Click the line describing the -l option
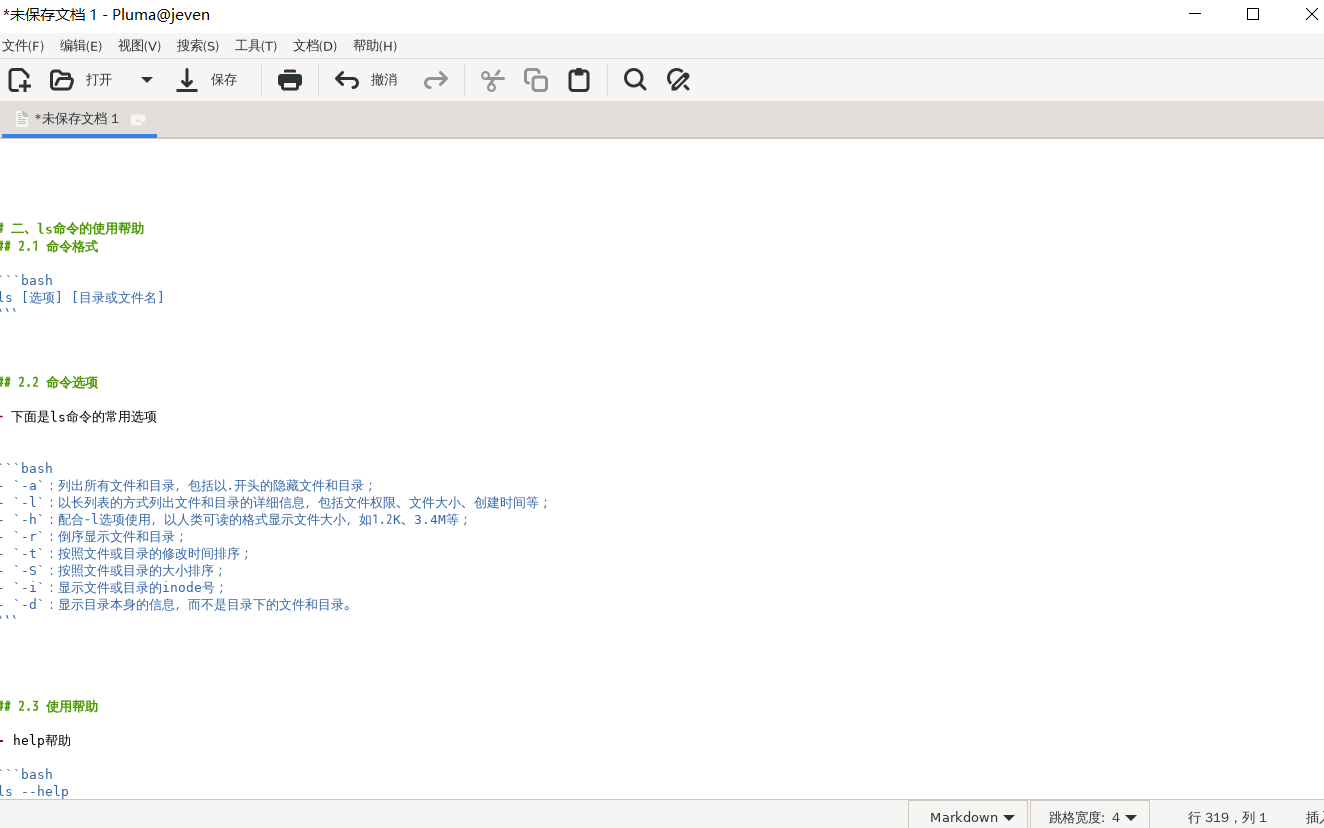 coord(275,502)
